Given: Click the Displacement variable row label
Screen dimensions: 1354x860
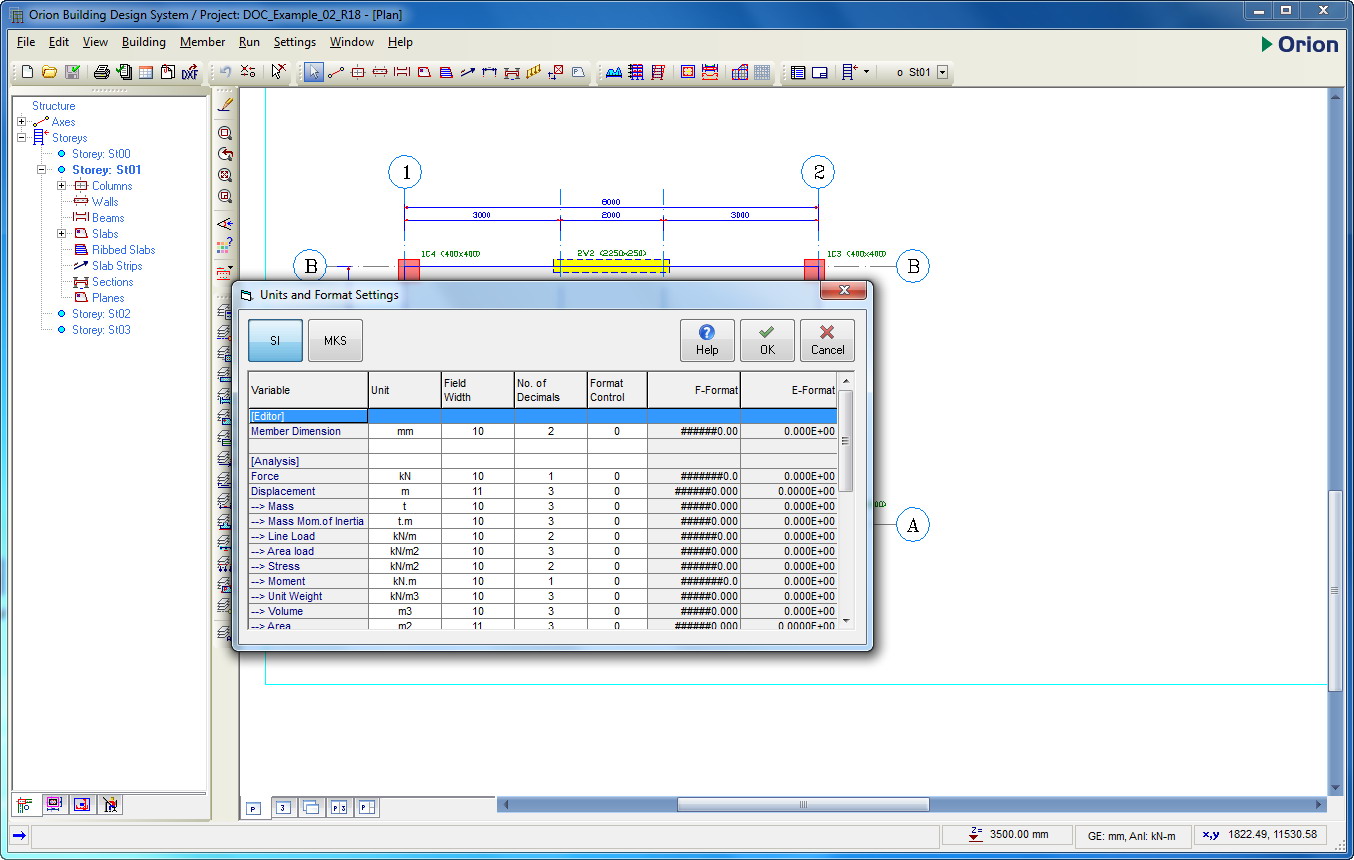Looking at the screenshot, I should tap(308, 492).
